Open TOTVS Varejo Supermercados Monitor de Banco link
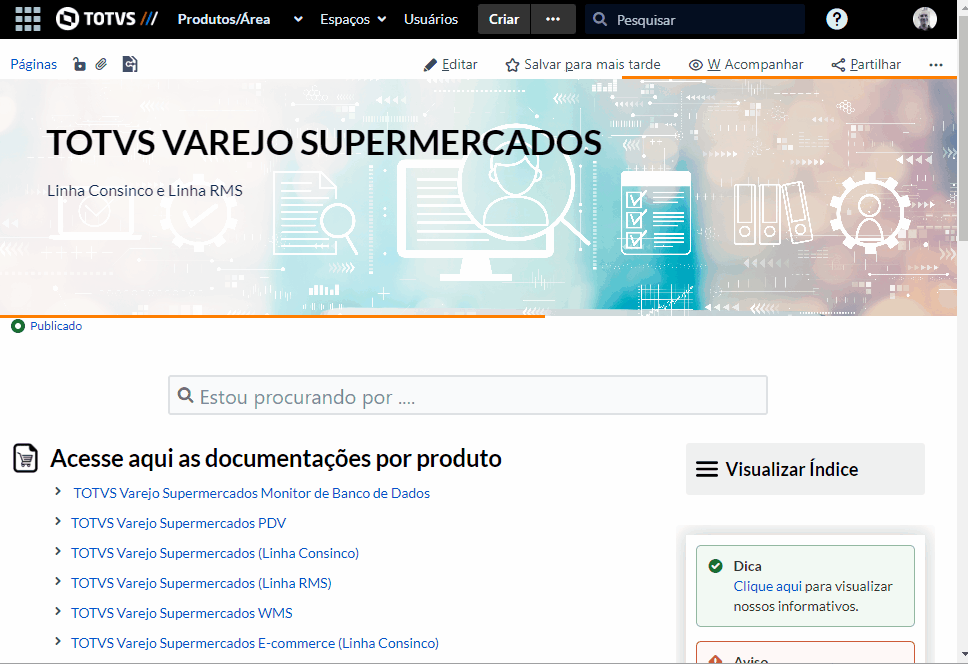This screenshot has width=968, height=664. coord(252,493)
